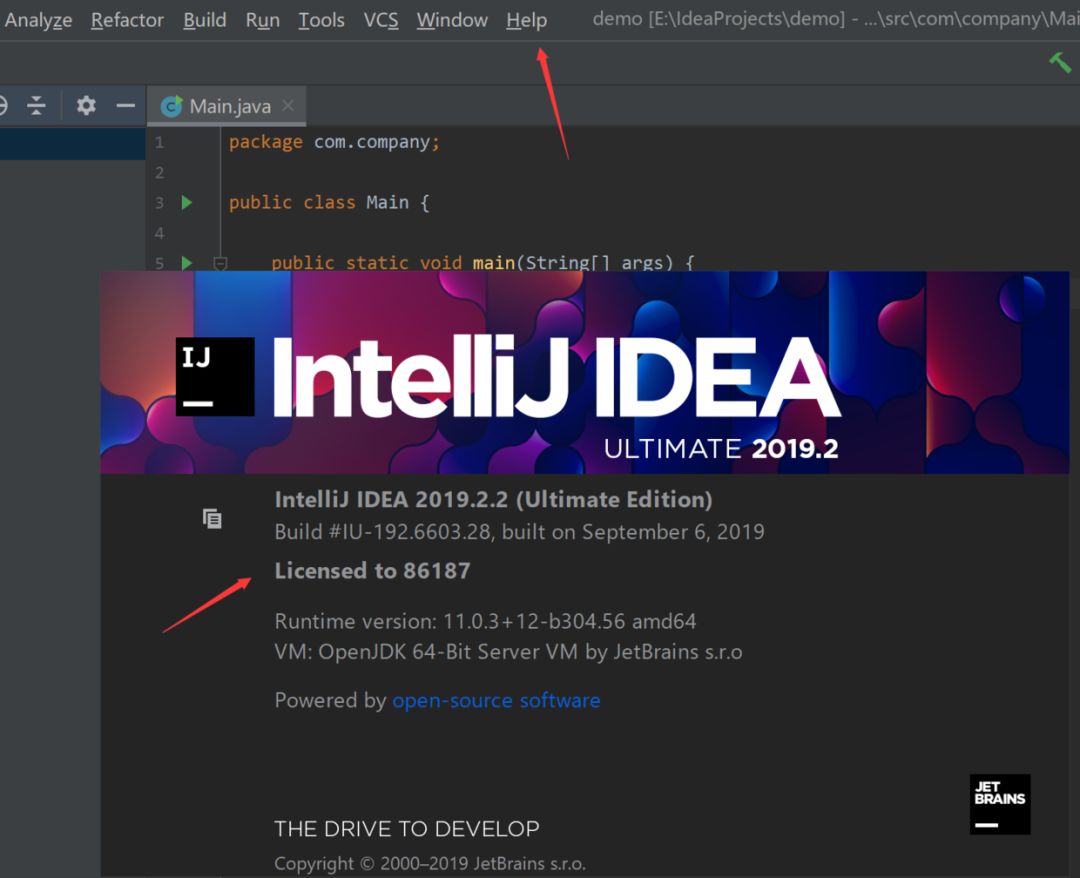Click the 'public class Main {' code line
This screenshot has height=878, width=1080.
point(329,202)
